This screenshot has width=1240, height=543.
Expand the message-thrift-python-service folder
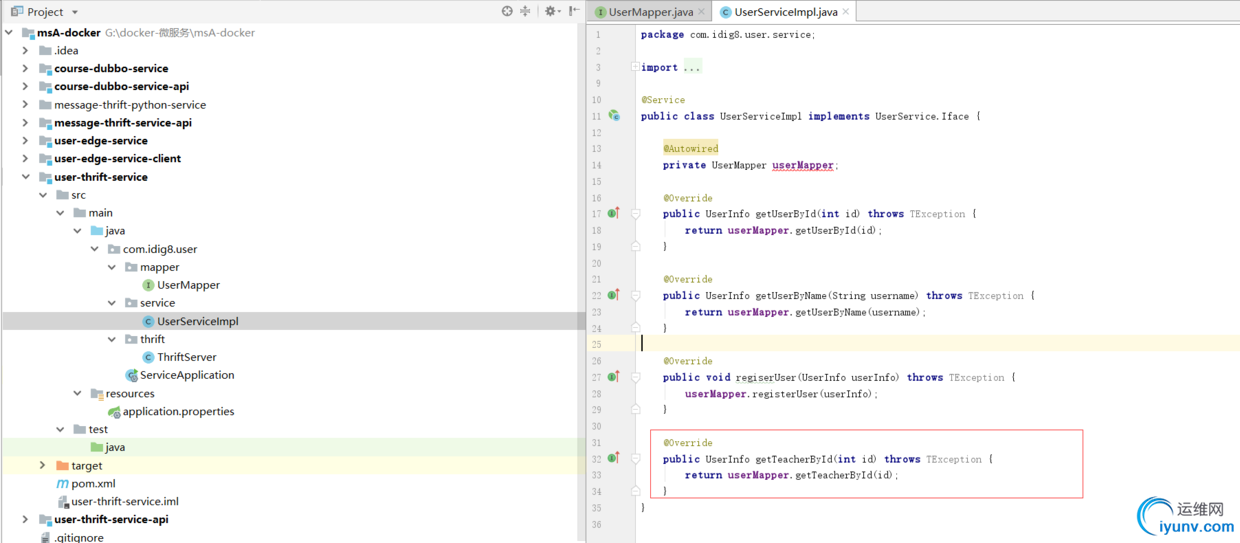26,105
